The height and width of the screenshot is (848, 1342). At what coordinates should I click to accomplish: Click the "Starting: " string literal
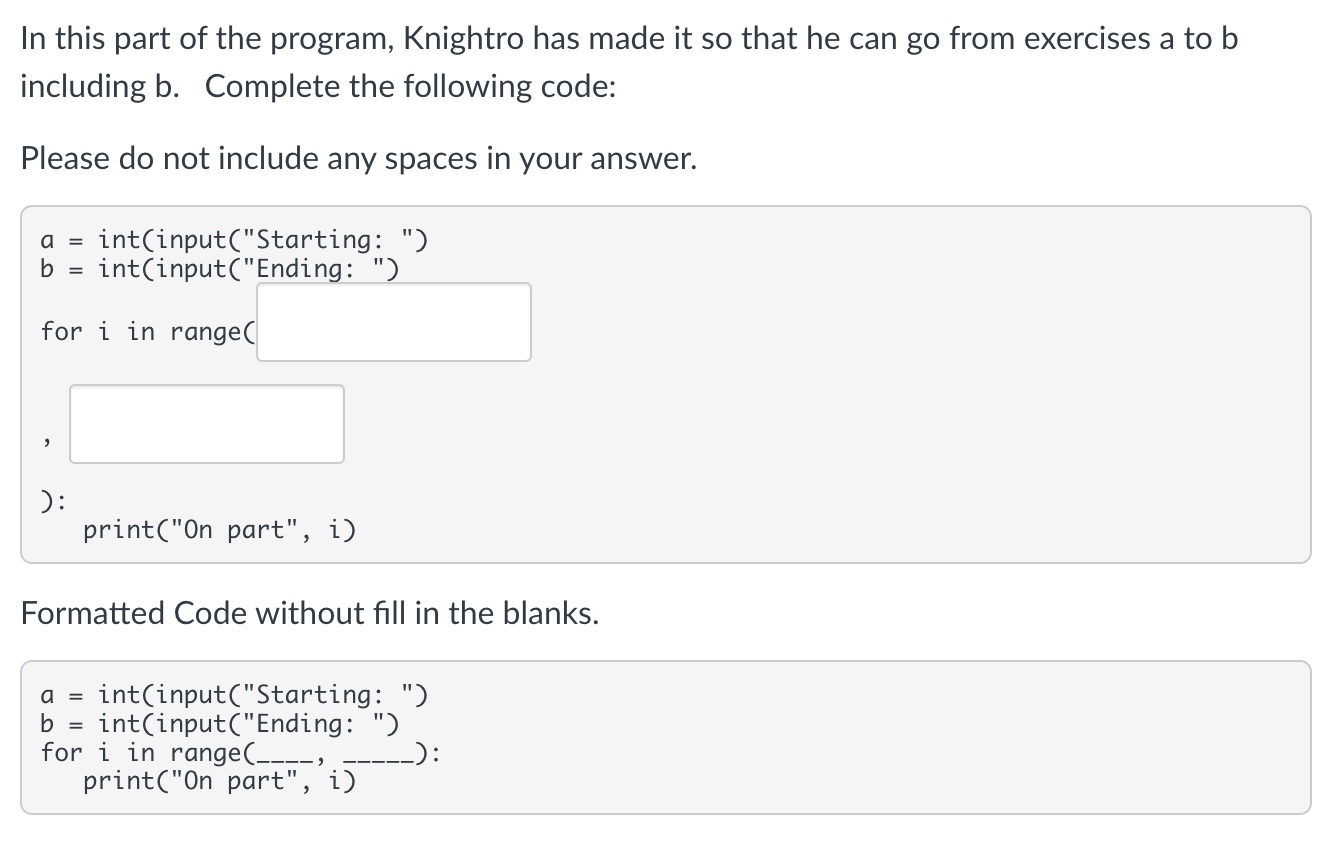point(331,239)
